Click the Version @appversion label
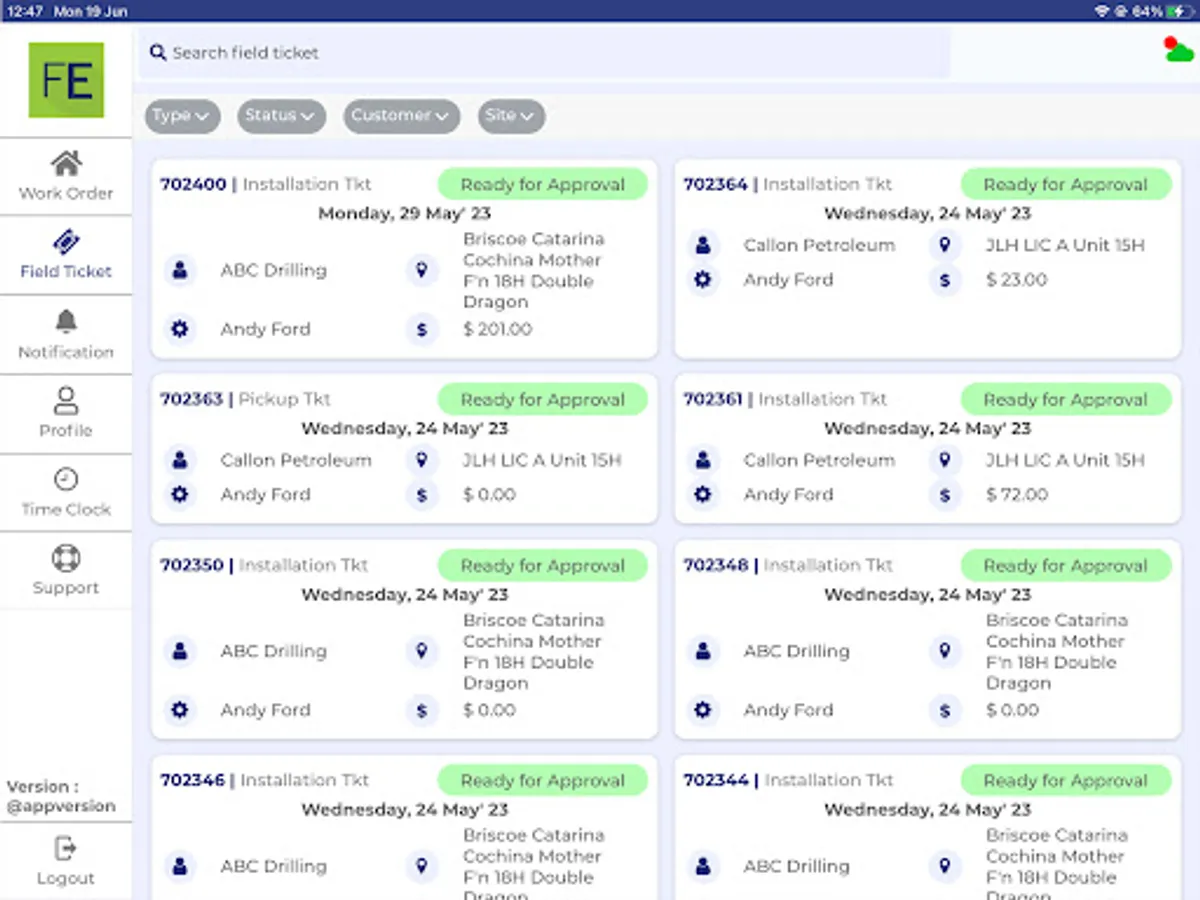Image resolution: width=1200 pixels, height=900 pixels. pos(61,796)
